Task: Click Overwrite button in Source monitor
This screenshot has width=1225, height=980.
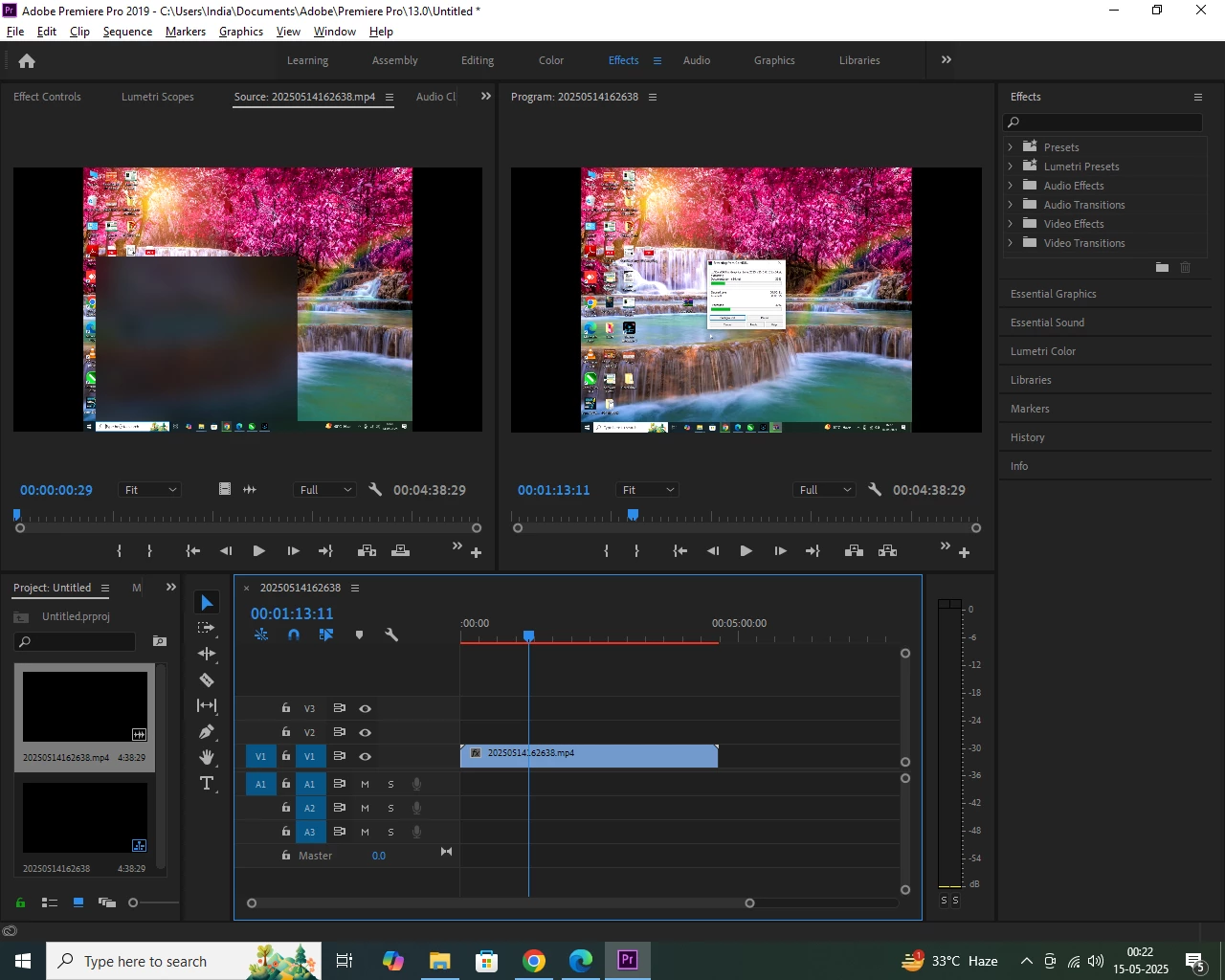Action: pyautogui.click(x=401, y=550)
